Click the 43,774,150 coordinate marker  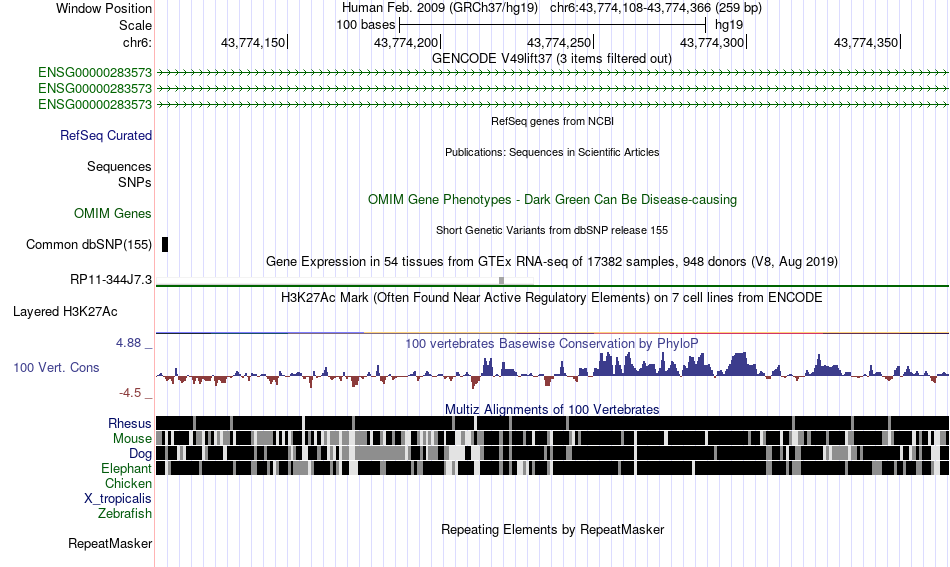point(253,42)
